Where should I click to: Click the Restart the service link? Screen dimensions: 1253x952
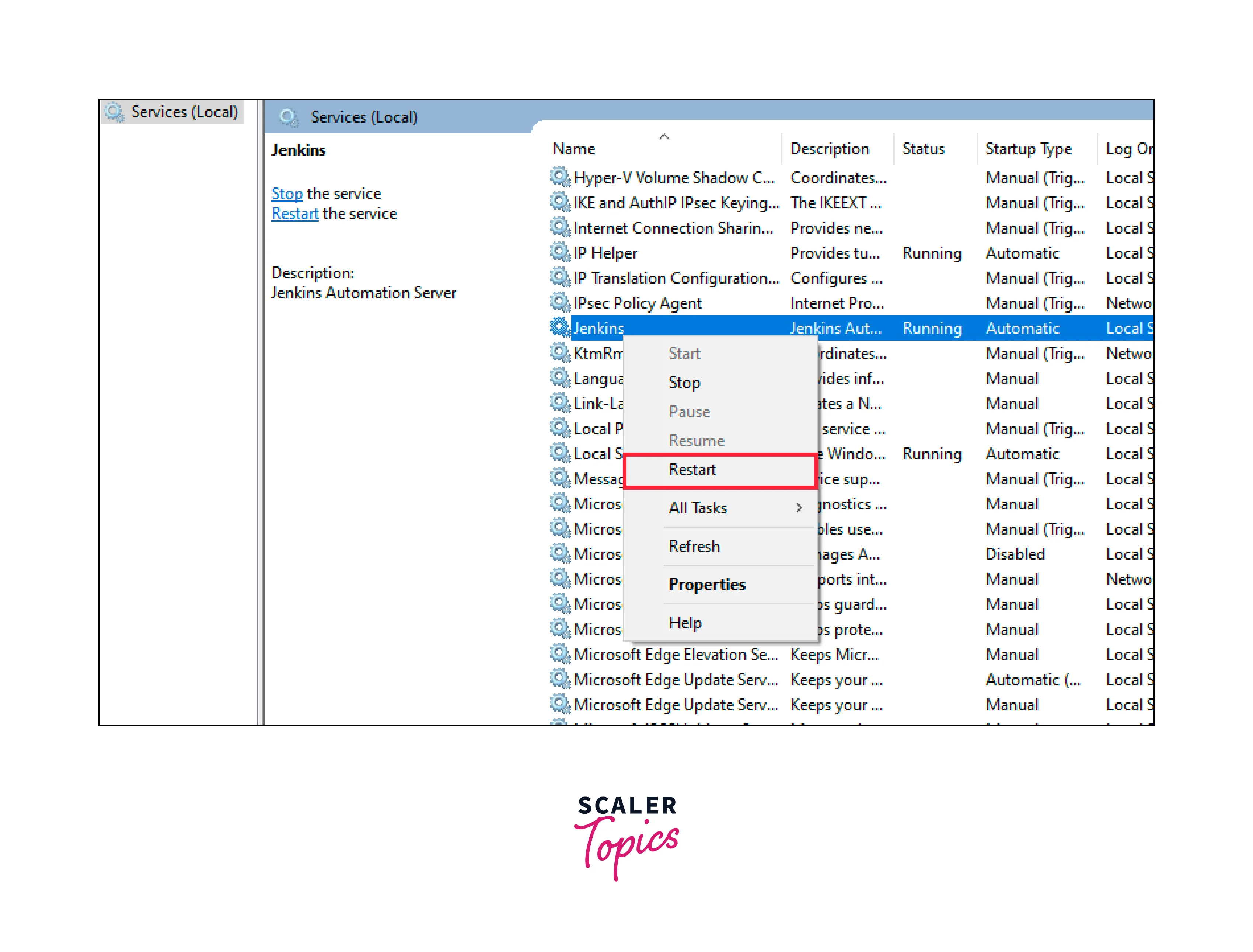[x=294, y=214]
